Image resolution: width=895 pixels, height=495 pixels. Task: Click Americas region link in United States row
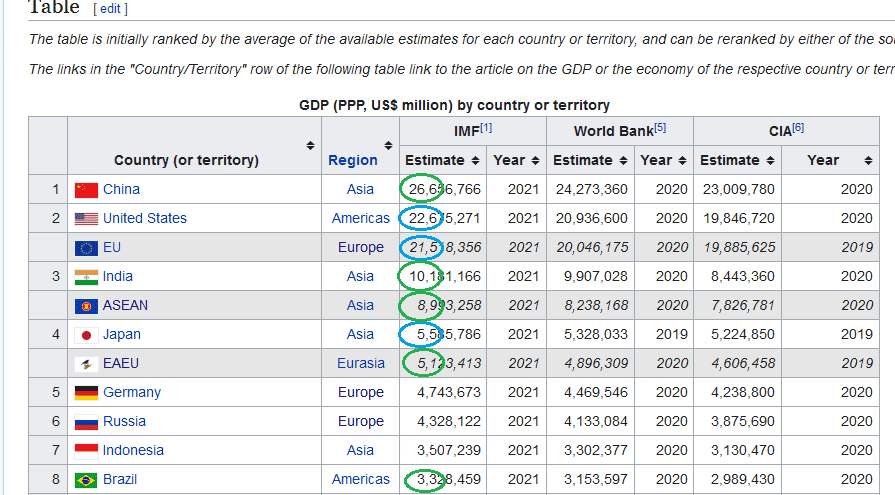[361, 218]
